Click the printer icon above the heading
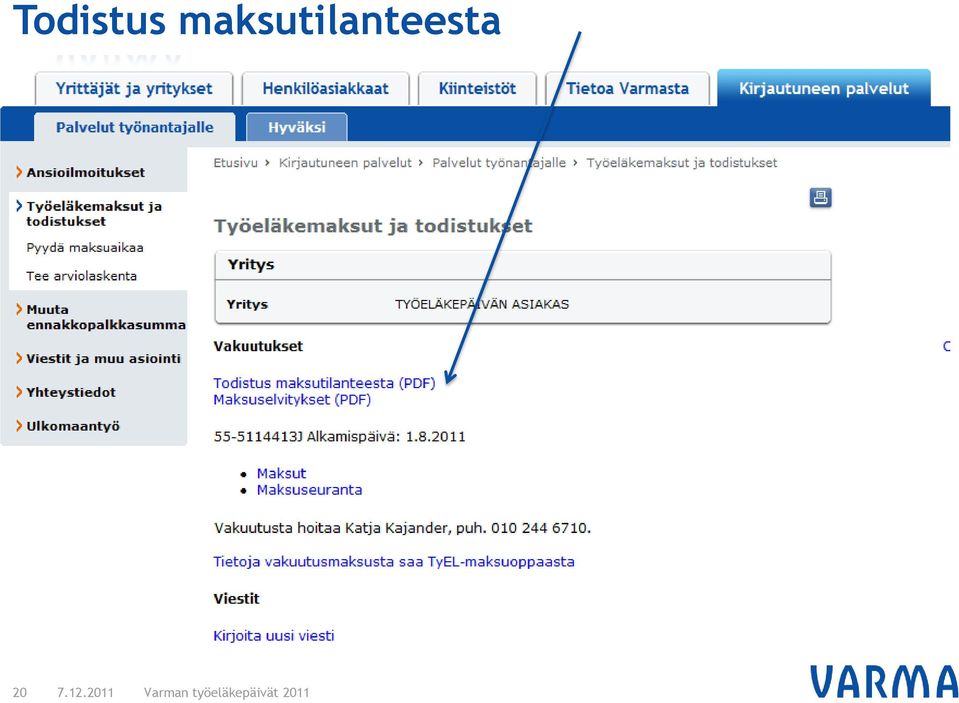959x703 pixels. (x=820, y=198)
